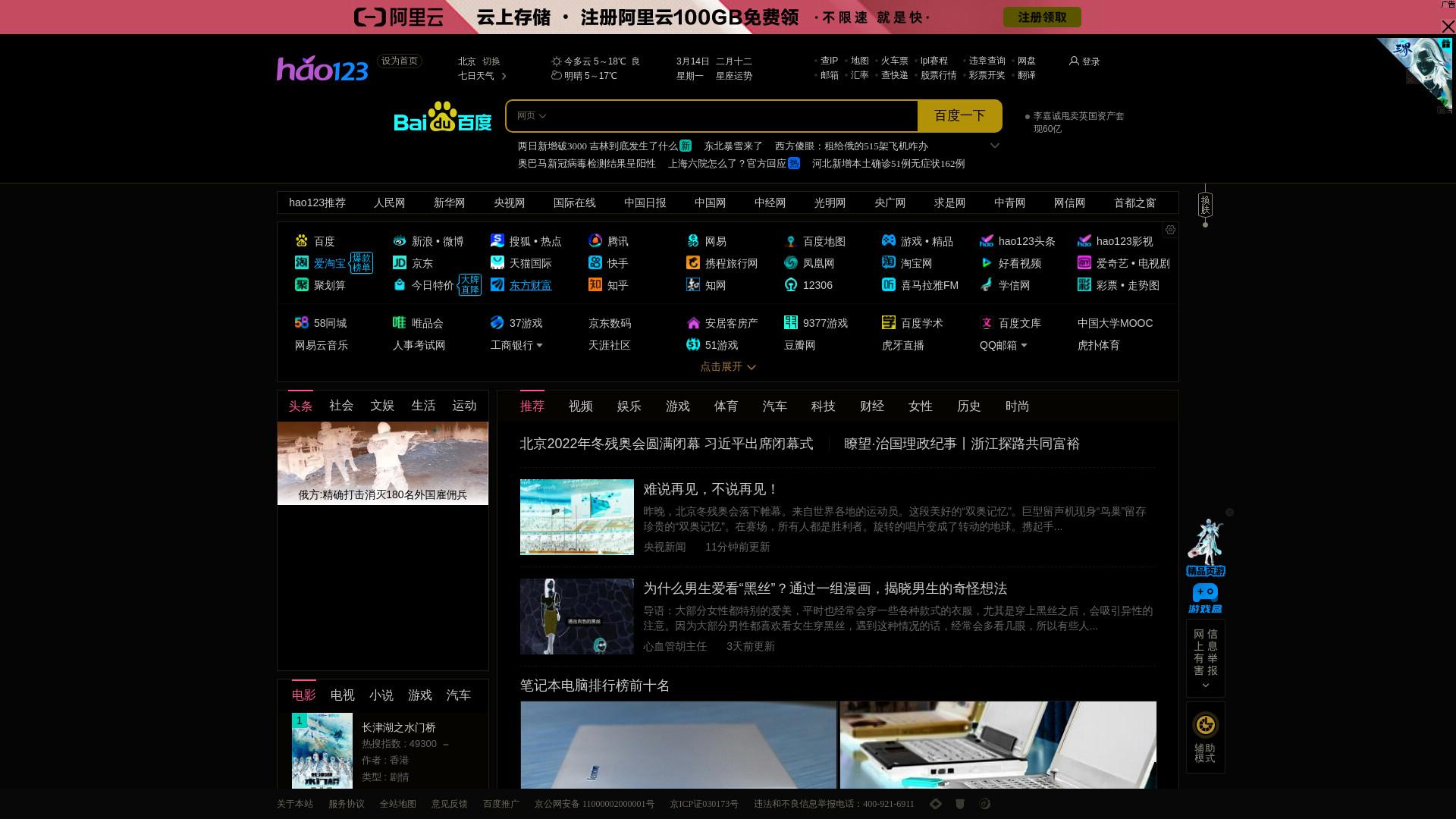
Task: Open 新浪 • 微博 eye icon
Action: (x=400, y=241)
